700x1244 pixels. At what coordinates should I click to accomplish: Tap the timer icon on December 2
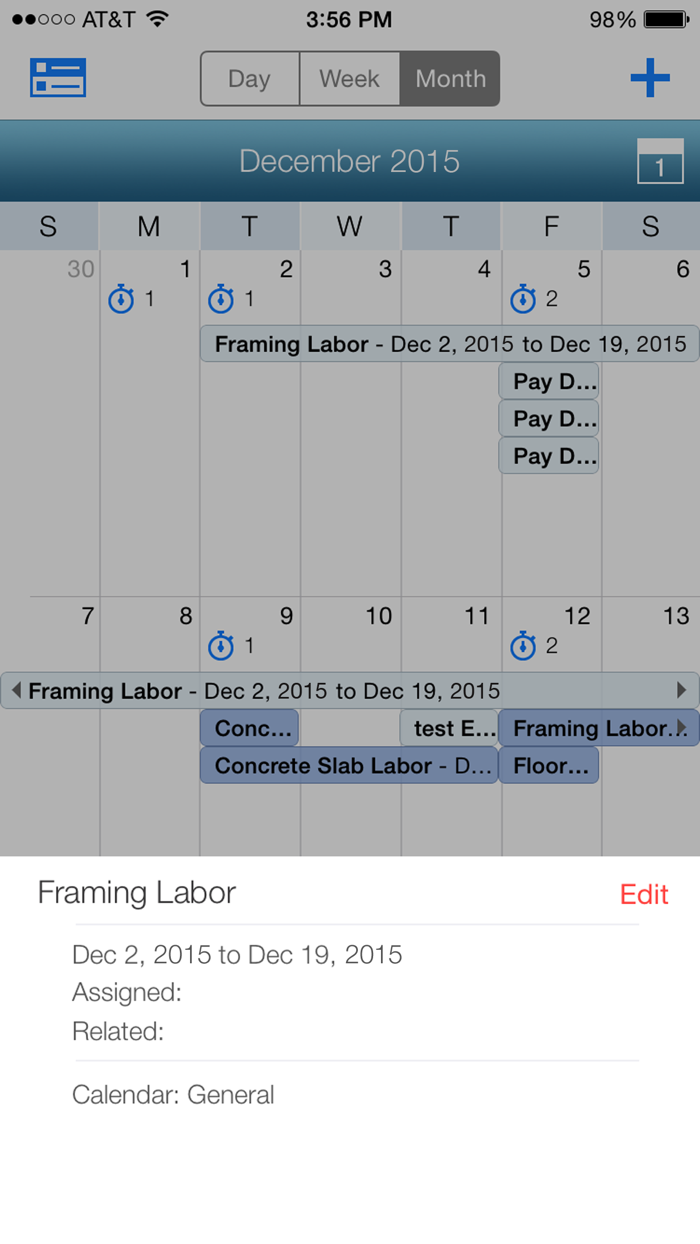coord(220,298)
